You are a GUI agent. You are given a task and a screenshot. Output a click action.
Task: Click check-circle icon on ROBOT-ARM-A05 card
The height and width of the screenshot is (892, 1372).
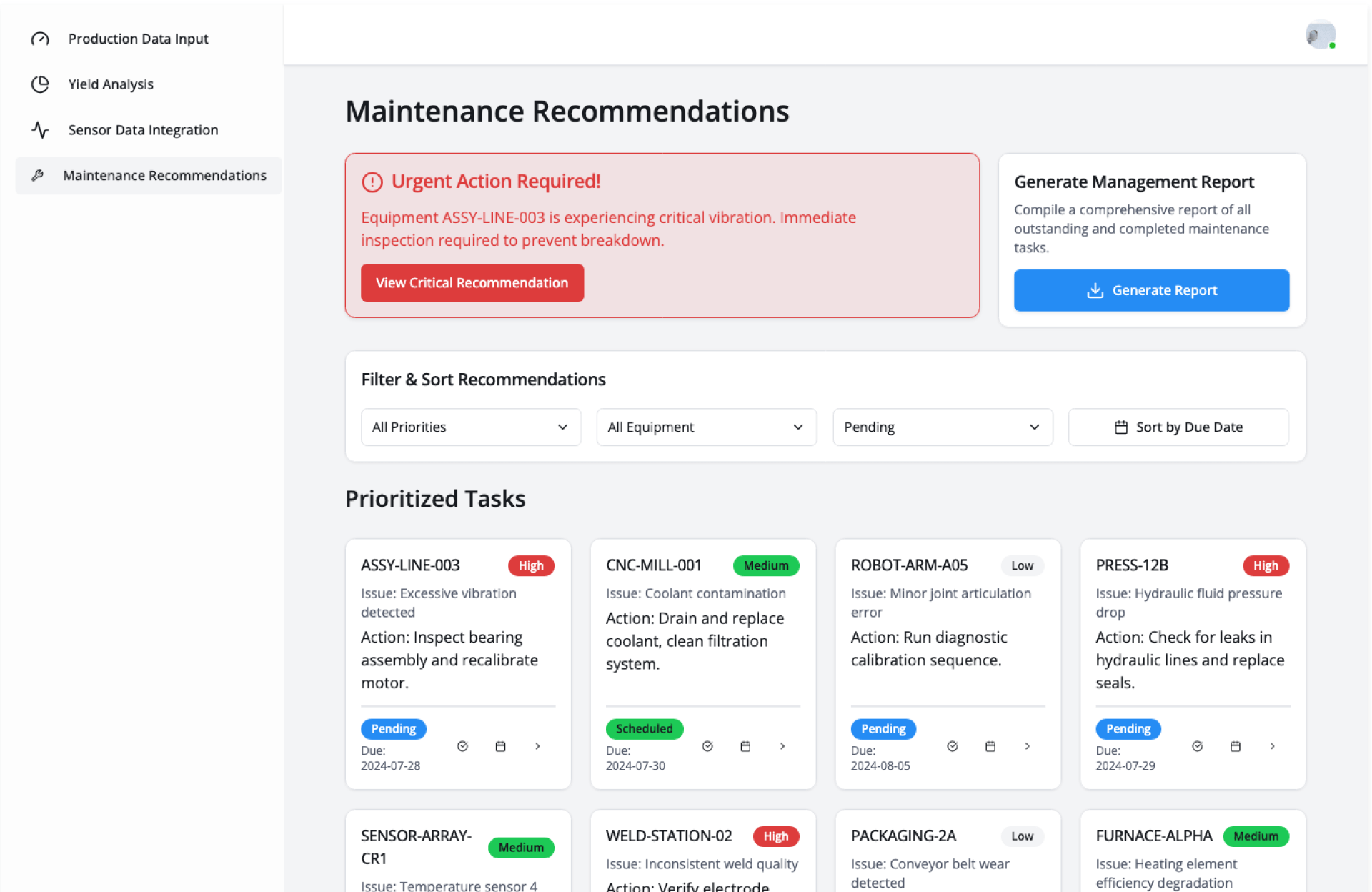click(x=953, y=746)
